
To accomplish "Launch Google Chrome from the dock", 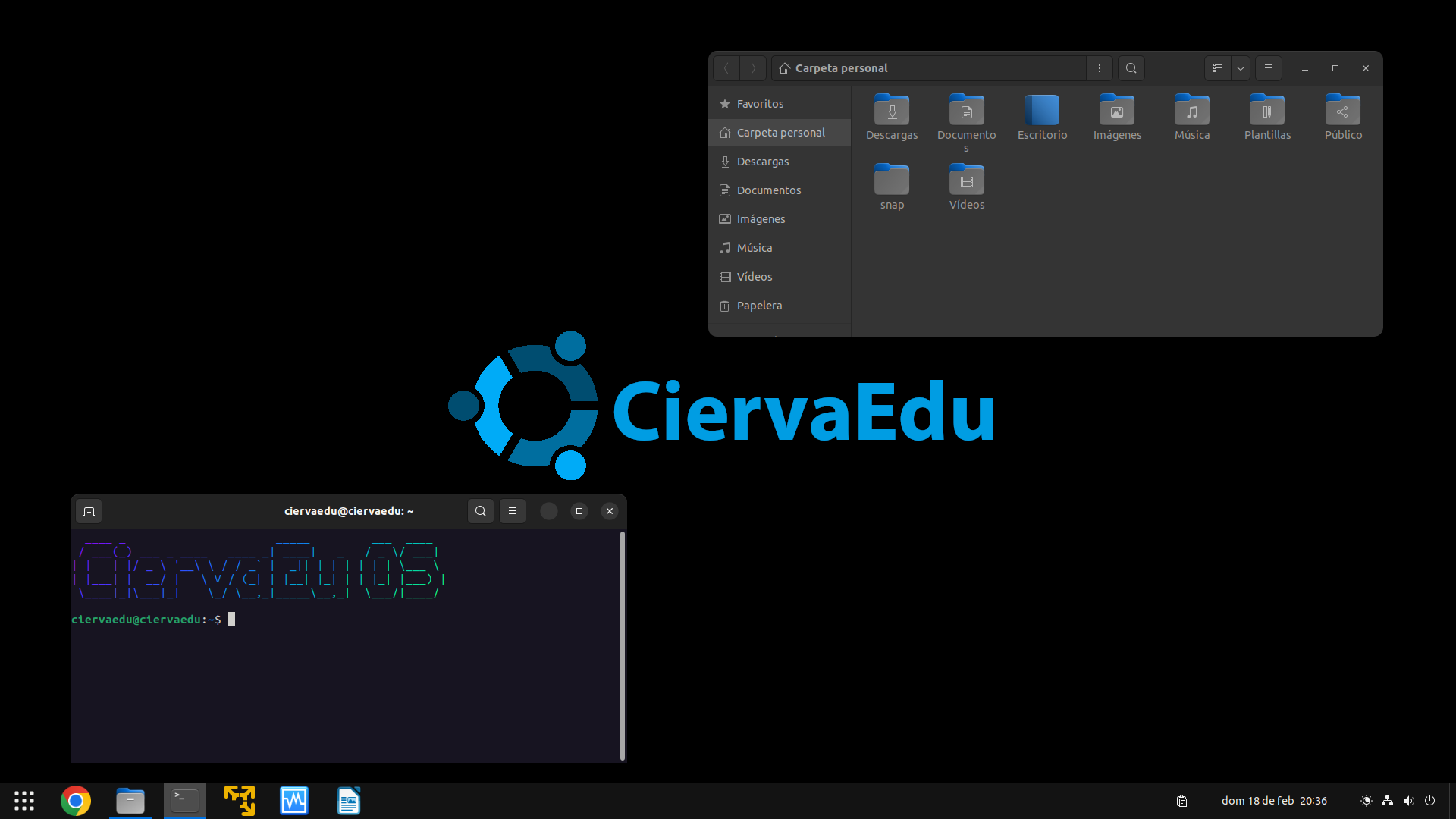I will point(76,801).
